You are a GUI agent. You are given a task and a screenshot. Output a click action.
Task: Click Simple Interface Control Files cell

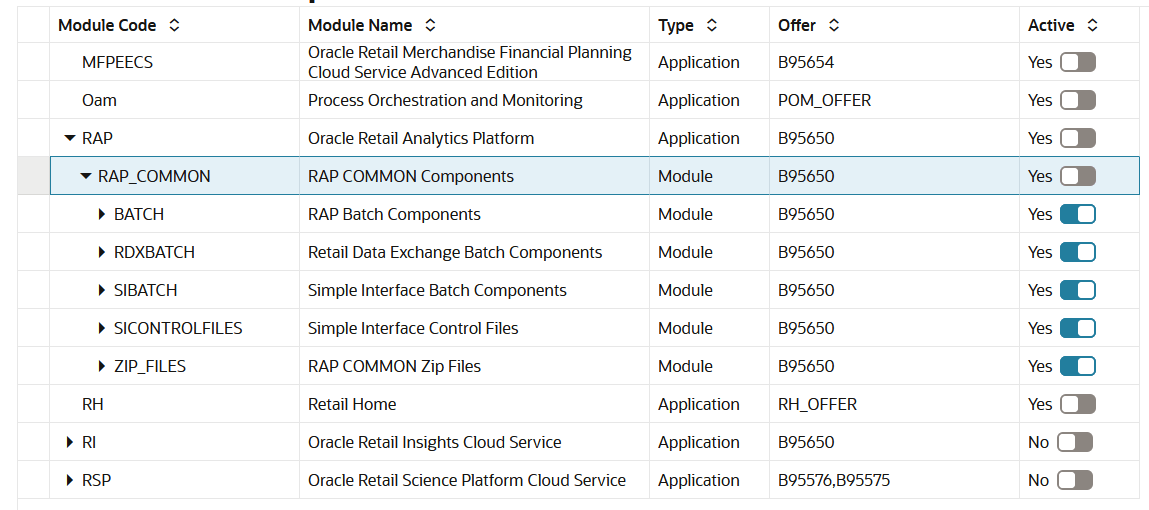tap(474, 328)
